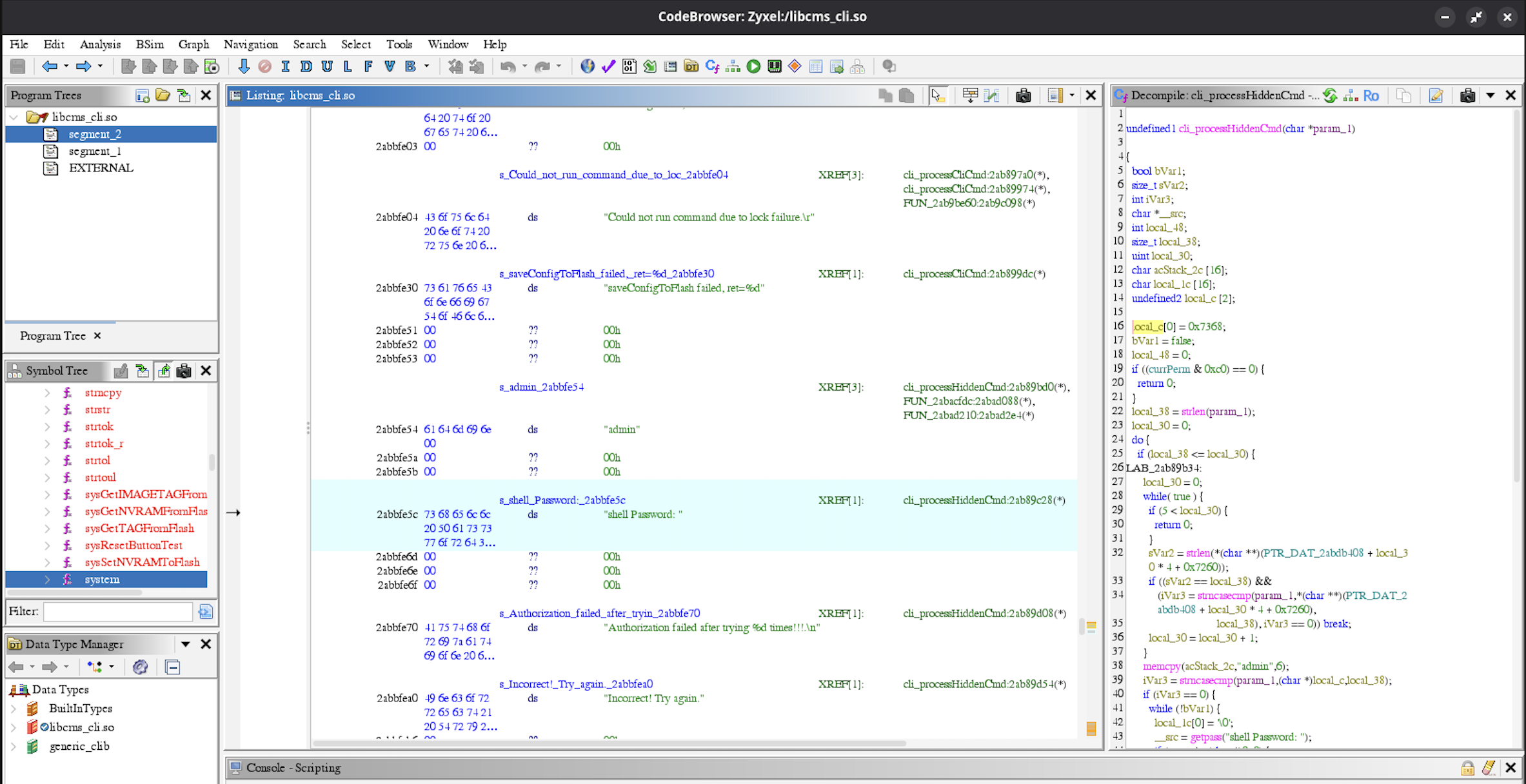Expand BuiltInTypes in Data Type Manager
This screenshot has height=784, width=1526.
14,709
